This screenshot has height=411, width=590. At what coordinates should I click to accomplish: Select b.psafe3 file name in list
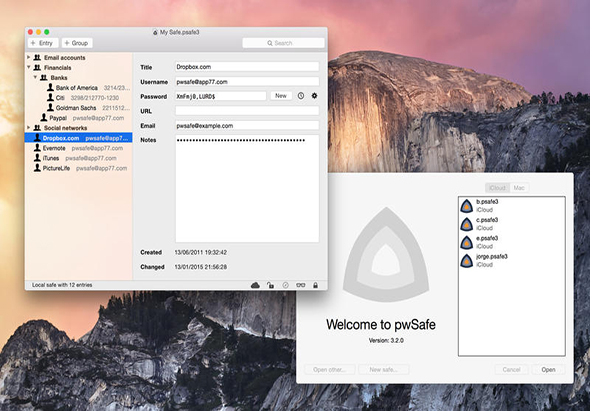point(487,202)
